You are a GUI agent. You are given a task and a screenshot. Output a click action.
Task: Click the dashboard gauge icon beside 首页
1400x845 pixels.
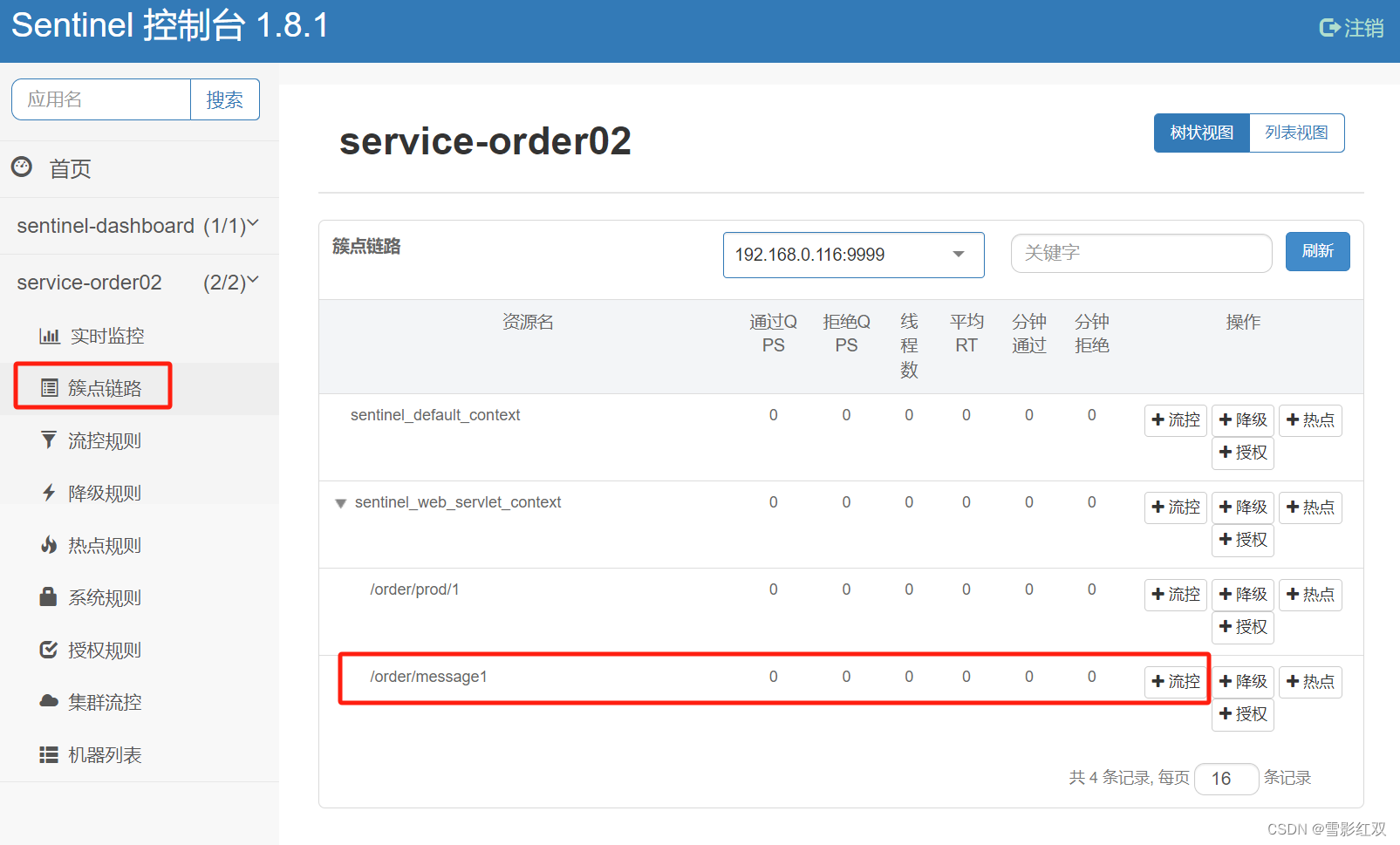click(22, 166)
